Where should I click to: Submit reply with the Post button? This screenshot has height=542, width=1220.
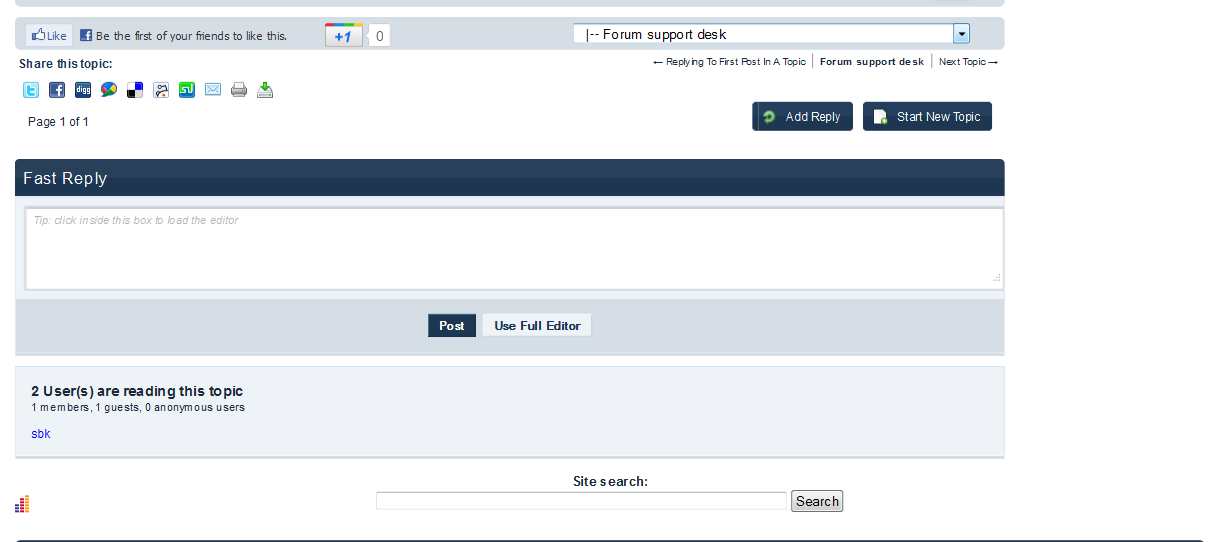pyautogui.click(x=452, y=326)
